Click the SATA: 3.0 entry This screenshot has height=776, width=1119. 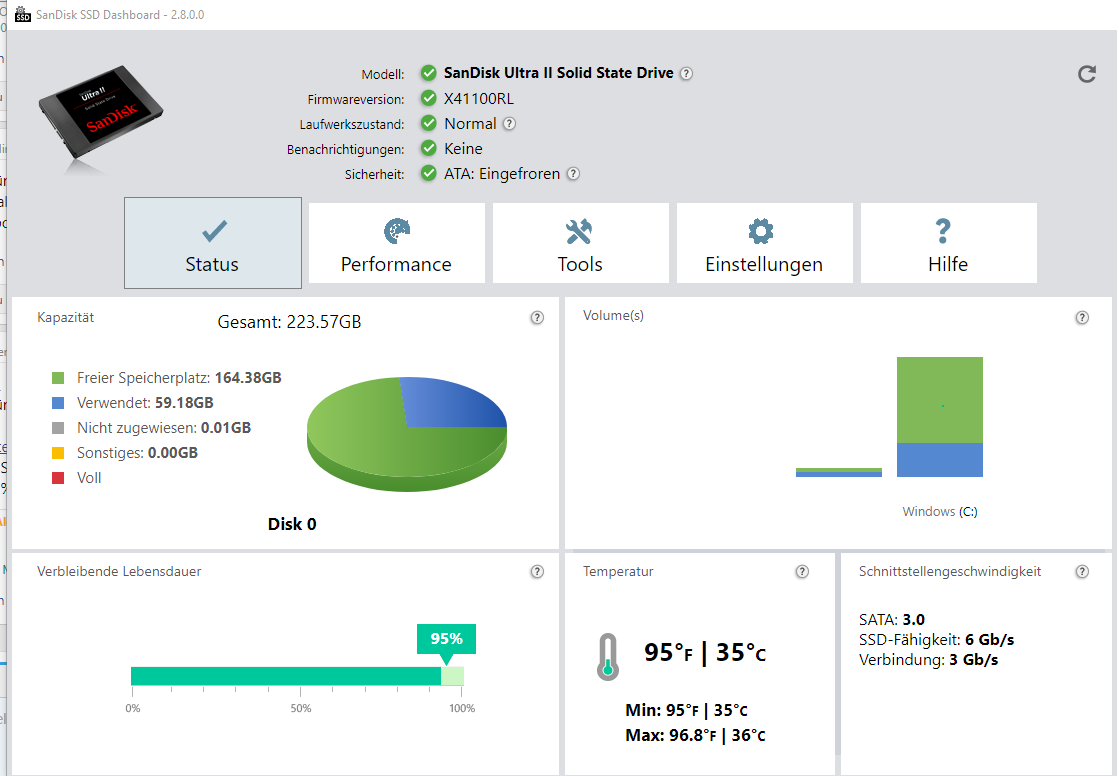click(x=892, y=620)
